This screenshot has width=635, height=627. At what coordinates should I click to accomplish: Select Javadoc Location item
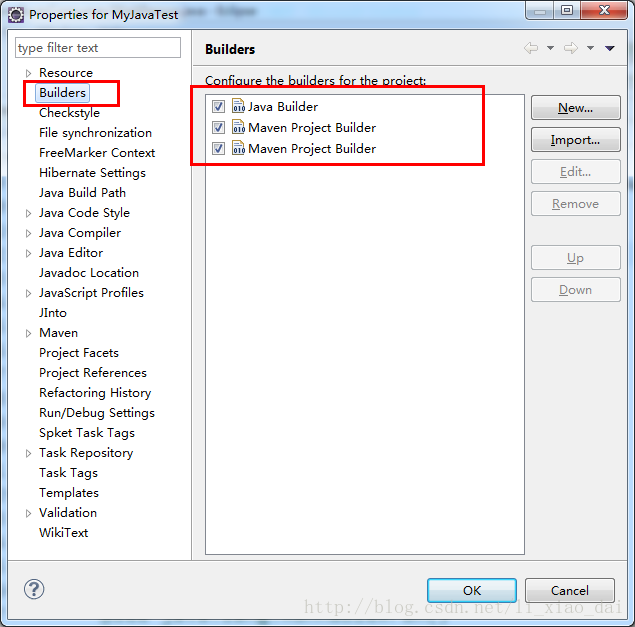(89, 273)
